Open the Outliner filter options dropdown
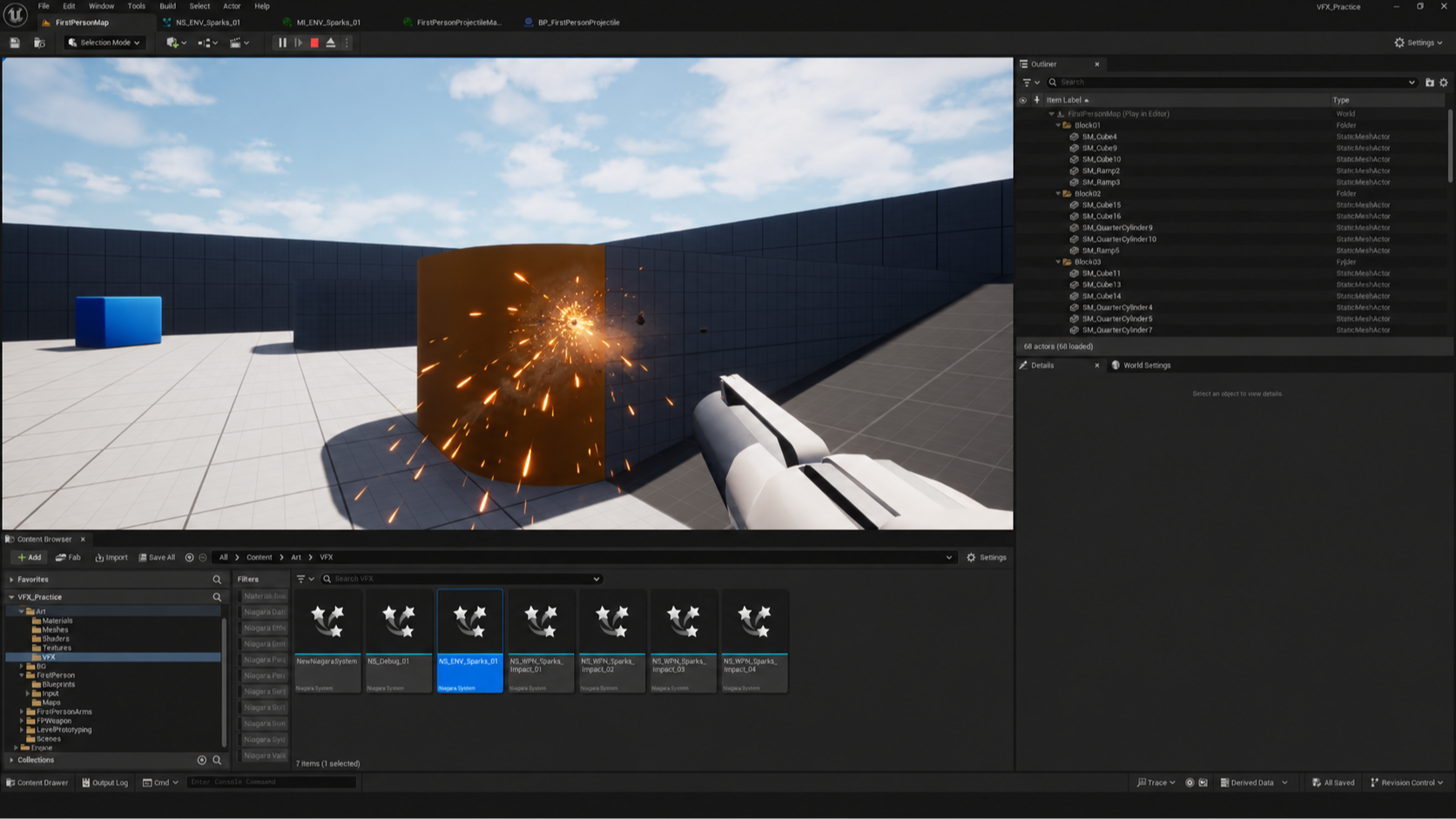The width and height of the screenshot is (1456, 819). [x=1031, y=83]
